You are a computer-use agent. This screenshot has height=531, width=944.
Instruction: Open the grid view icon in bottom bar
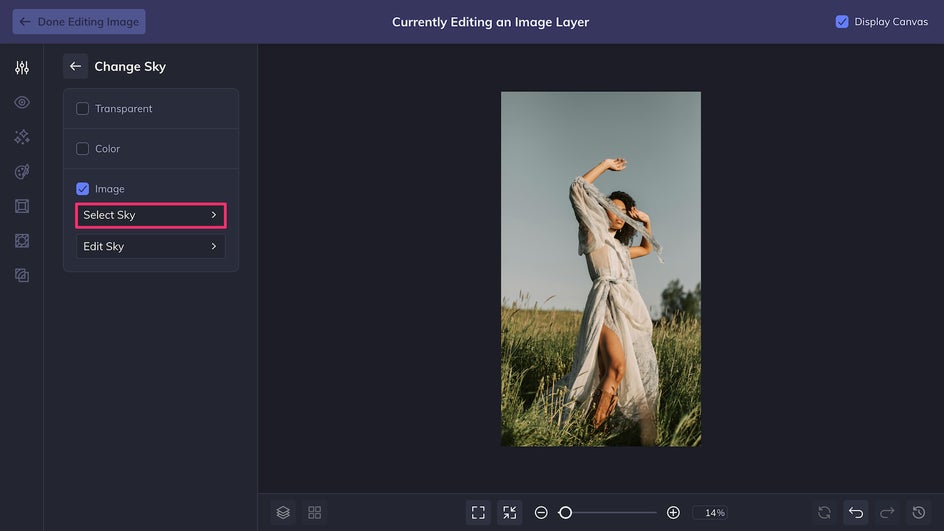point(314,512)
